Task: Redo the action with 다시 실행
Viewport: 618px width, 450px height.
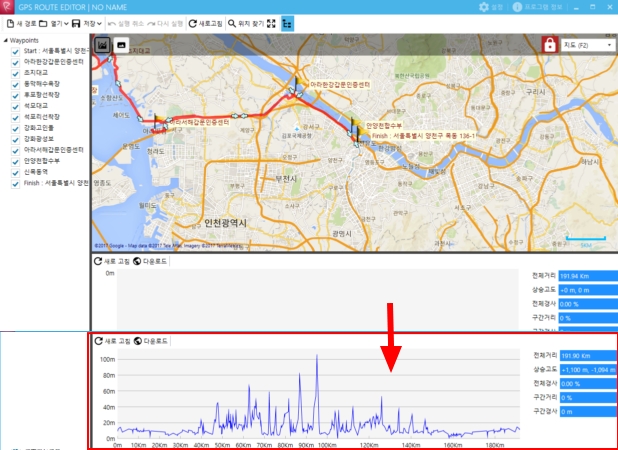Action: pos(165,24)
